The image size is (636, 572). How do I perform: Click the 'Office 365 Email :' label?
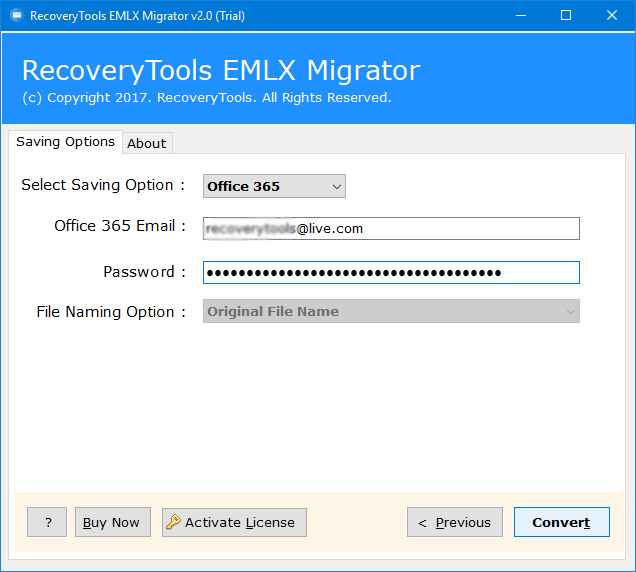click(x=120, y=226)
